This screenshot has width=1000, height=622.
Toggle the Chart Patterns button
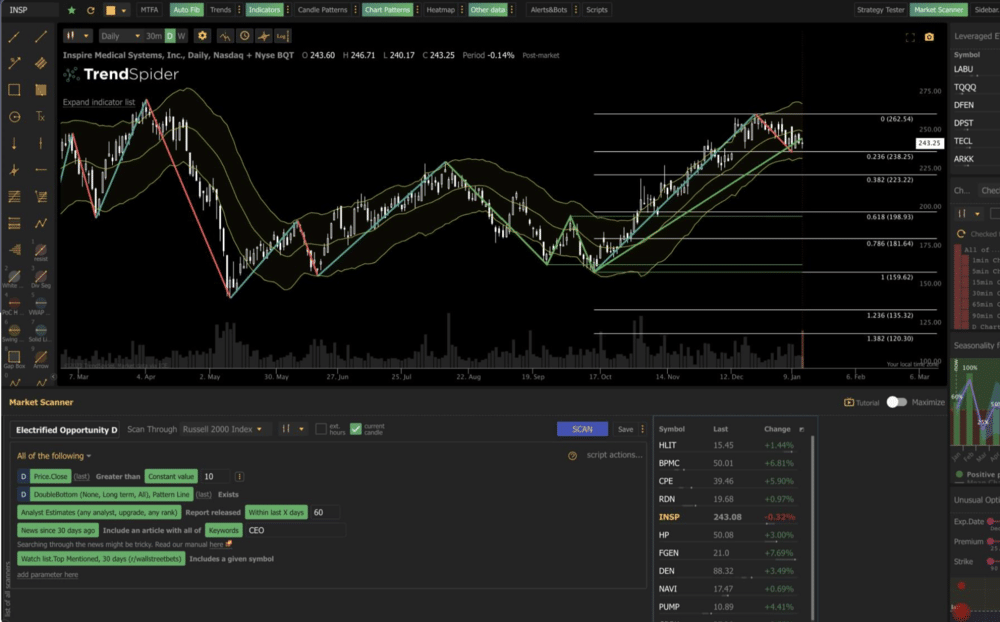[387, 10]
